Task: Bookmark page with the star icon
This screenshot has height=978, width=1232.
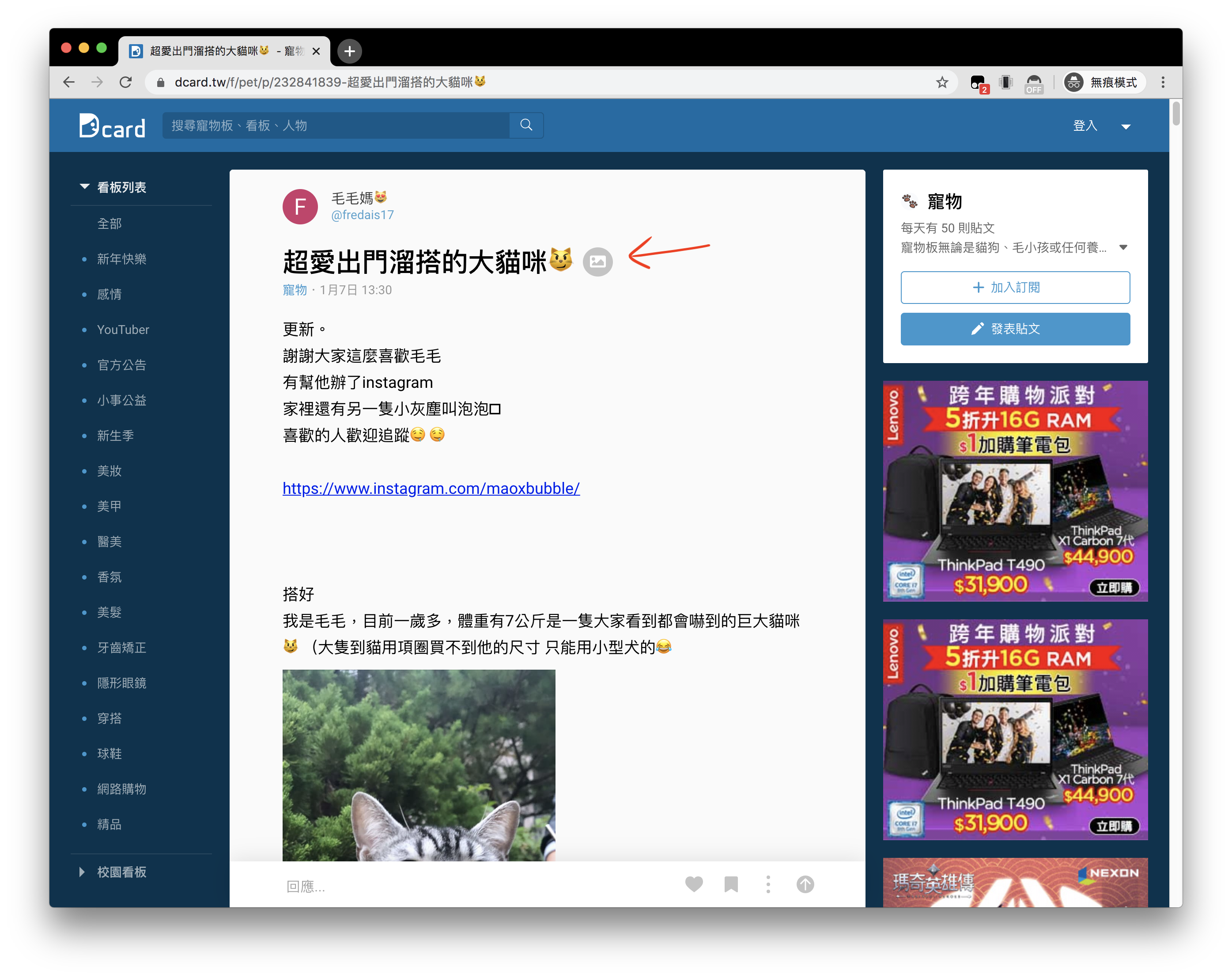Action: pos(942,82)
